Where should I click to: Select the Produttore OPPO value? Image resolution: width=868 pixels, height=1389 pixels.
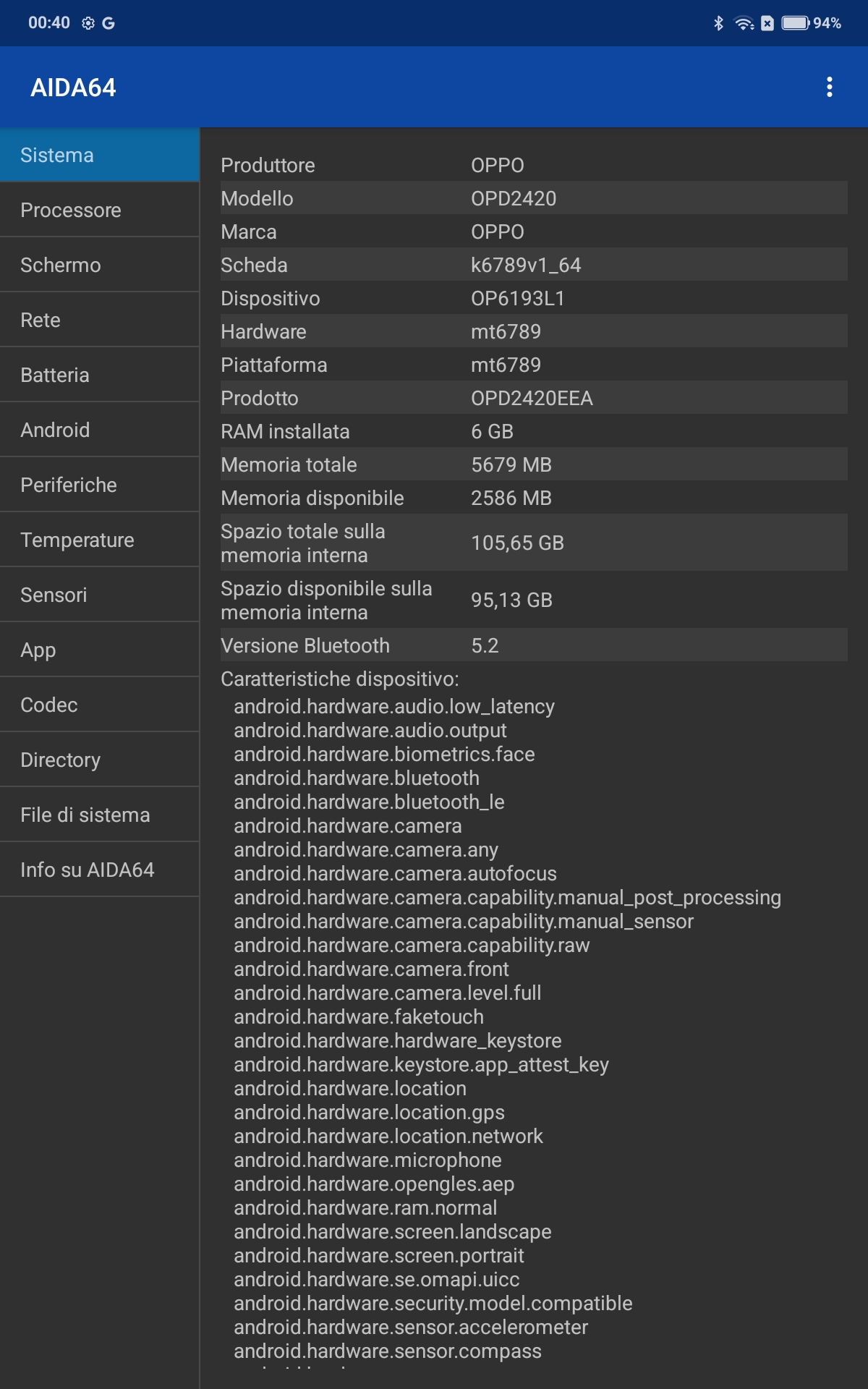(x=498, y=165)
